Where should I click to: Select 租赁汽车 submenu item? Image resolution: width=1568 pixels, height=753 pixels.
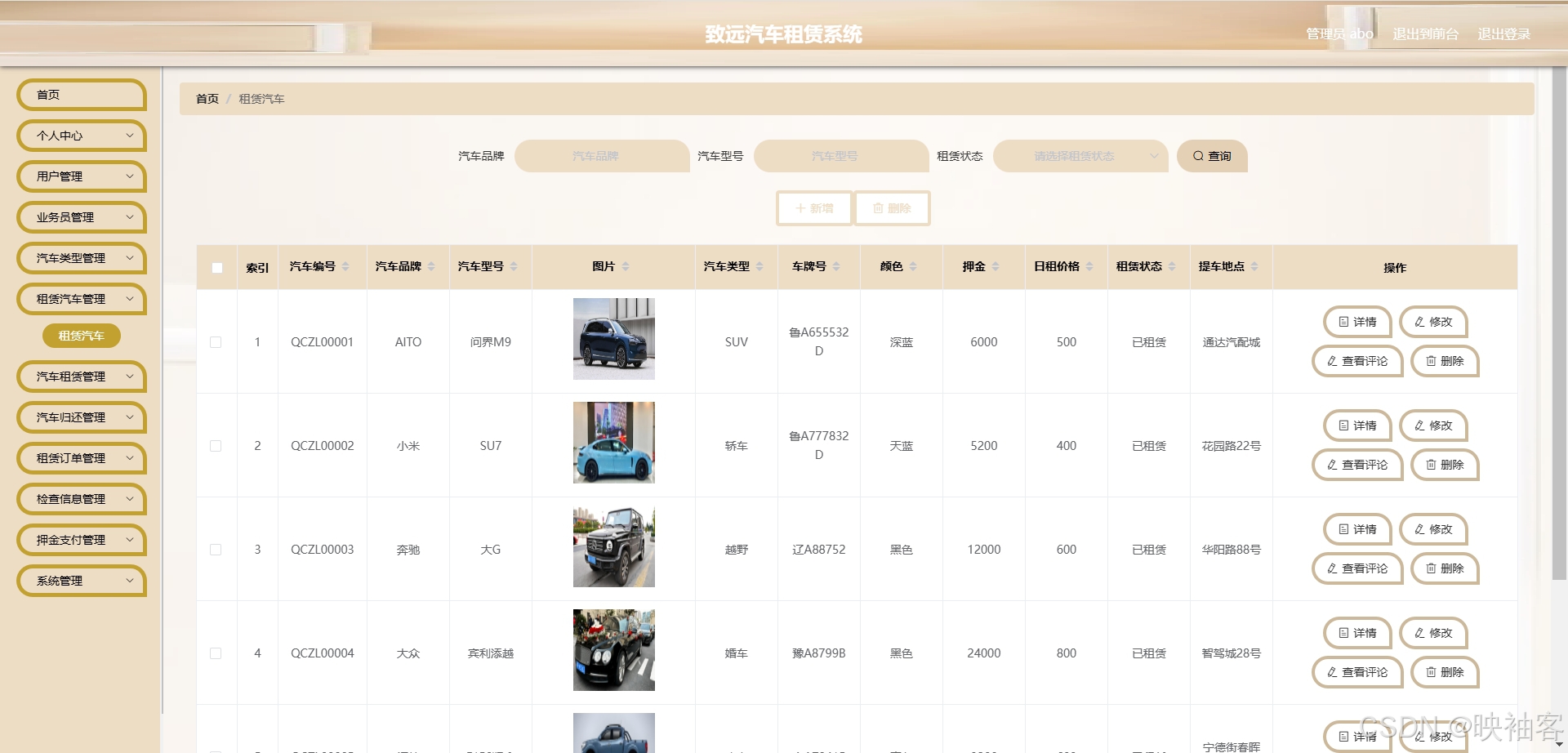[x=82, y=336]
